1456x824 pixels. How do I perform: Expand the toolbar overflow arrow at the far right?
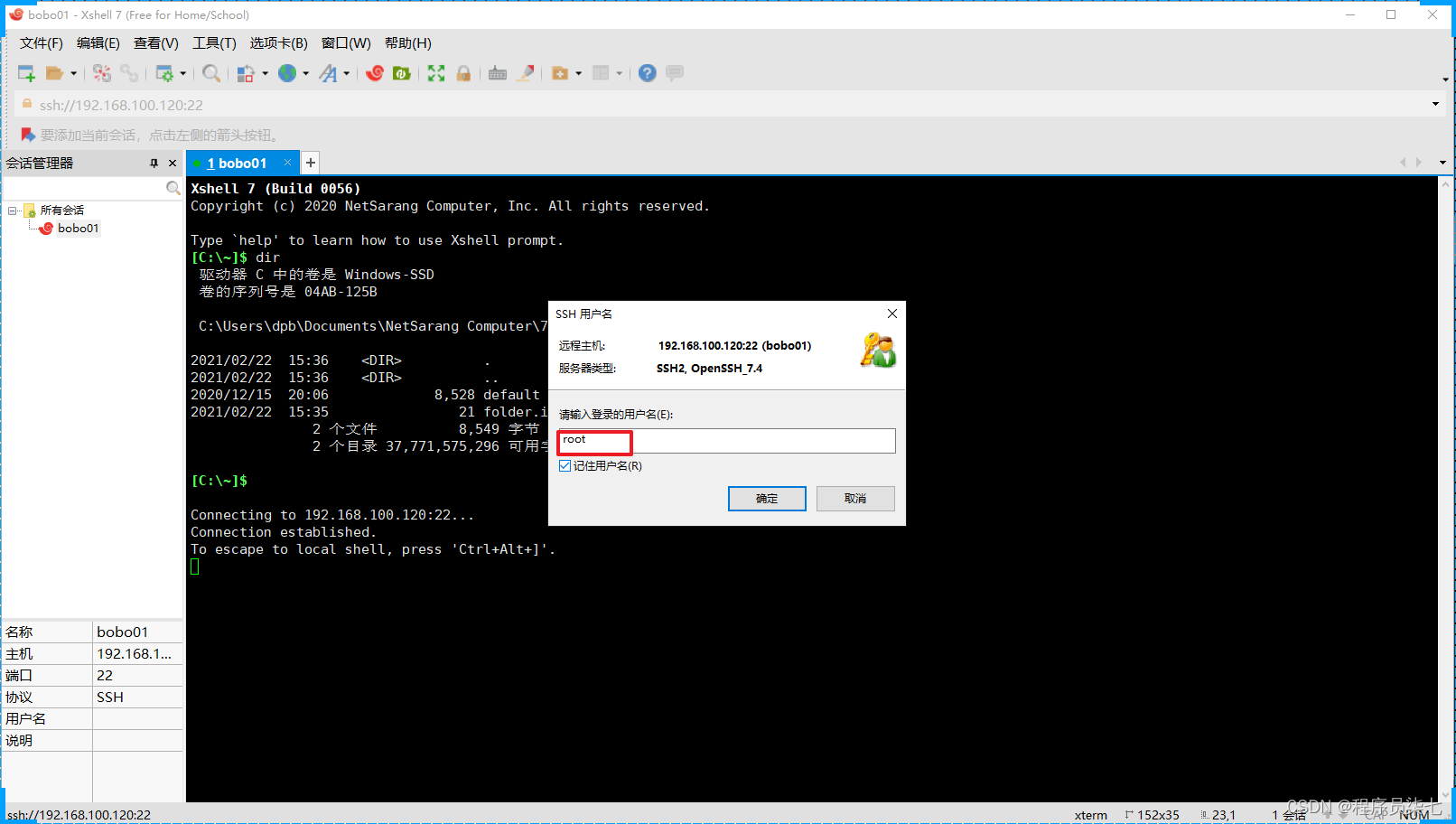pyautogui.click(x=1445, y=80)
